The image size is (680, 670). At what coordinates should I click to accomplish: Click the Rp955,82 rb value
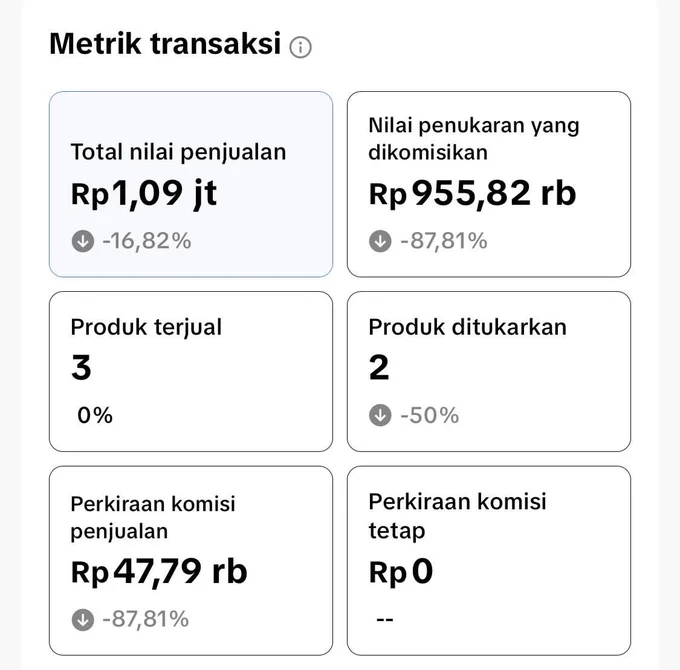(x=472, y=193)
